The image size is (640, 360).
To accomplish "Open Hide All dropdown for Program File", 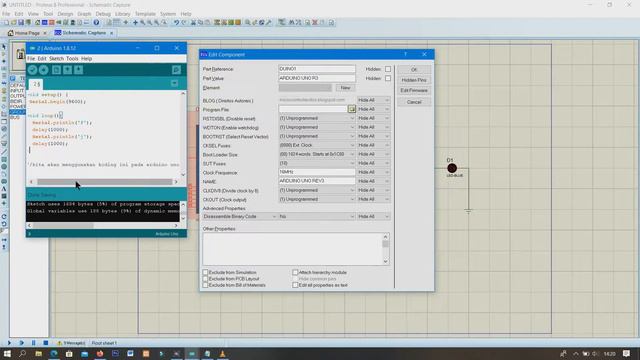I will [x=373, y=109].
